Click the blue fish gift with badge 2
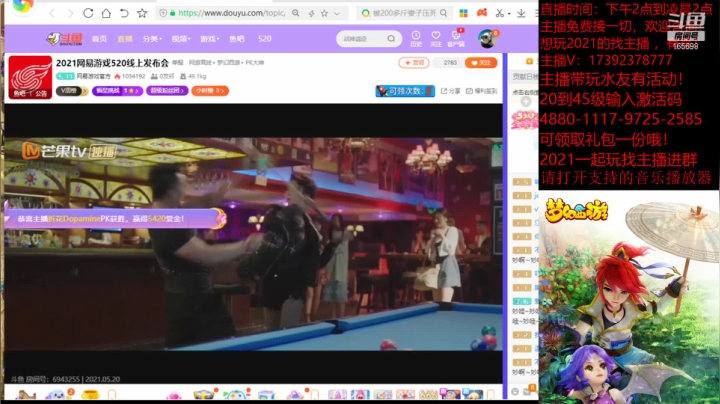 pos(57,394)
